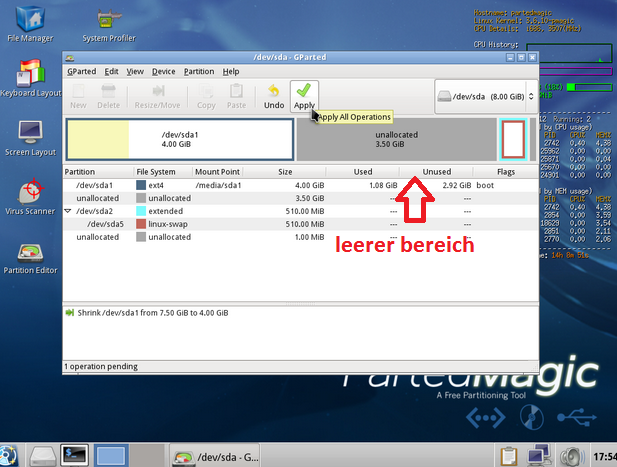Image resolution: width=617 pixels, height=467 pixels.
Task: Open the System Profiler desktop icon
Action: pos(109,24)
